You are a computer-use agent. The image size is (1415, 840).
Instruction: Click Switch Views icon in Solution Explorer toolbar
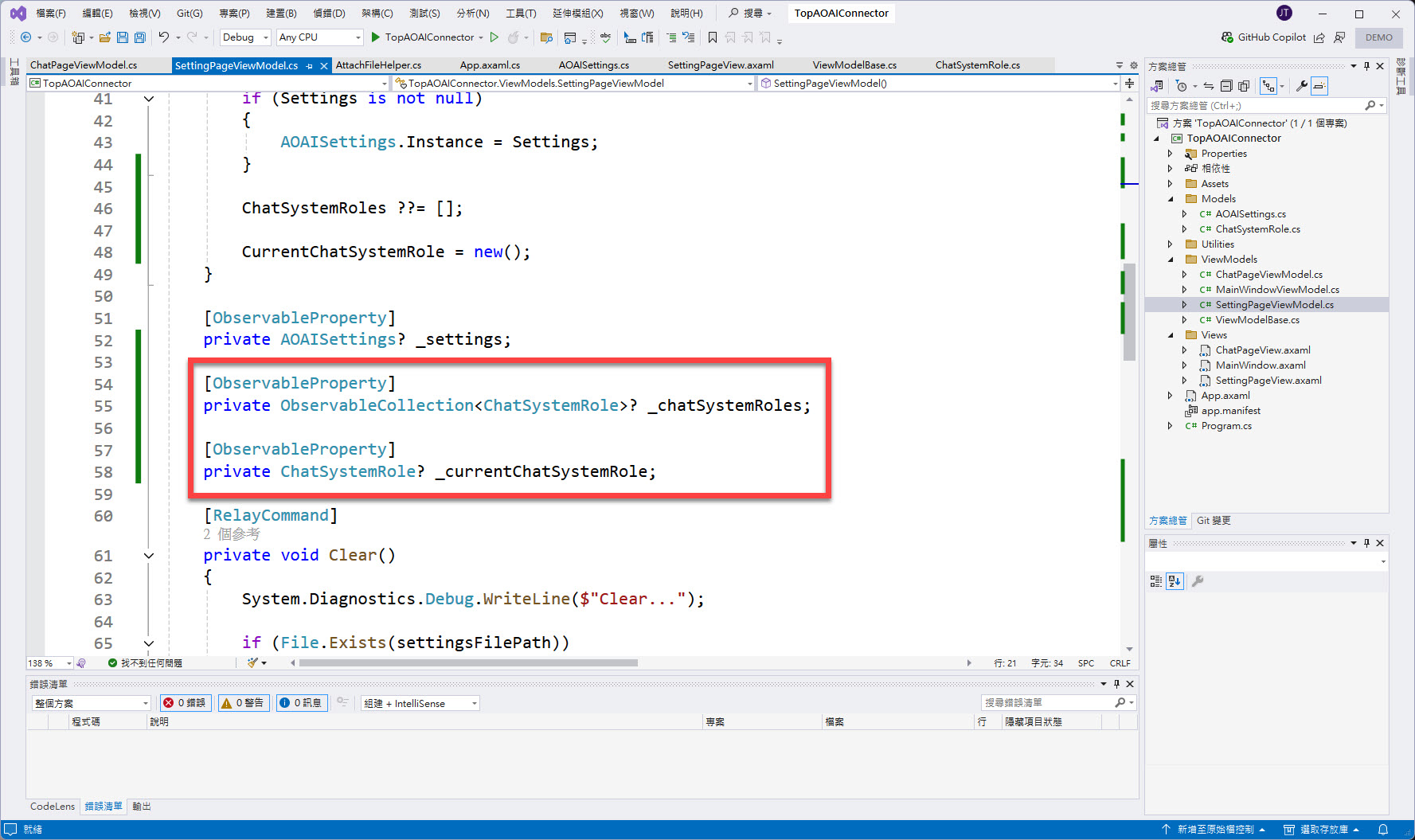click(1158, 86)
